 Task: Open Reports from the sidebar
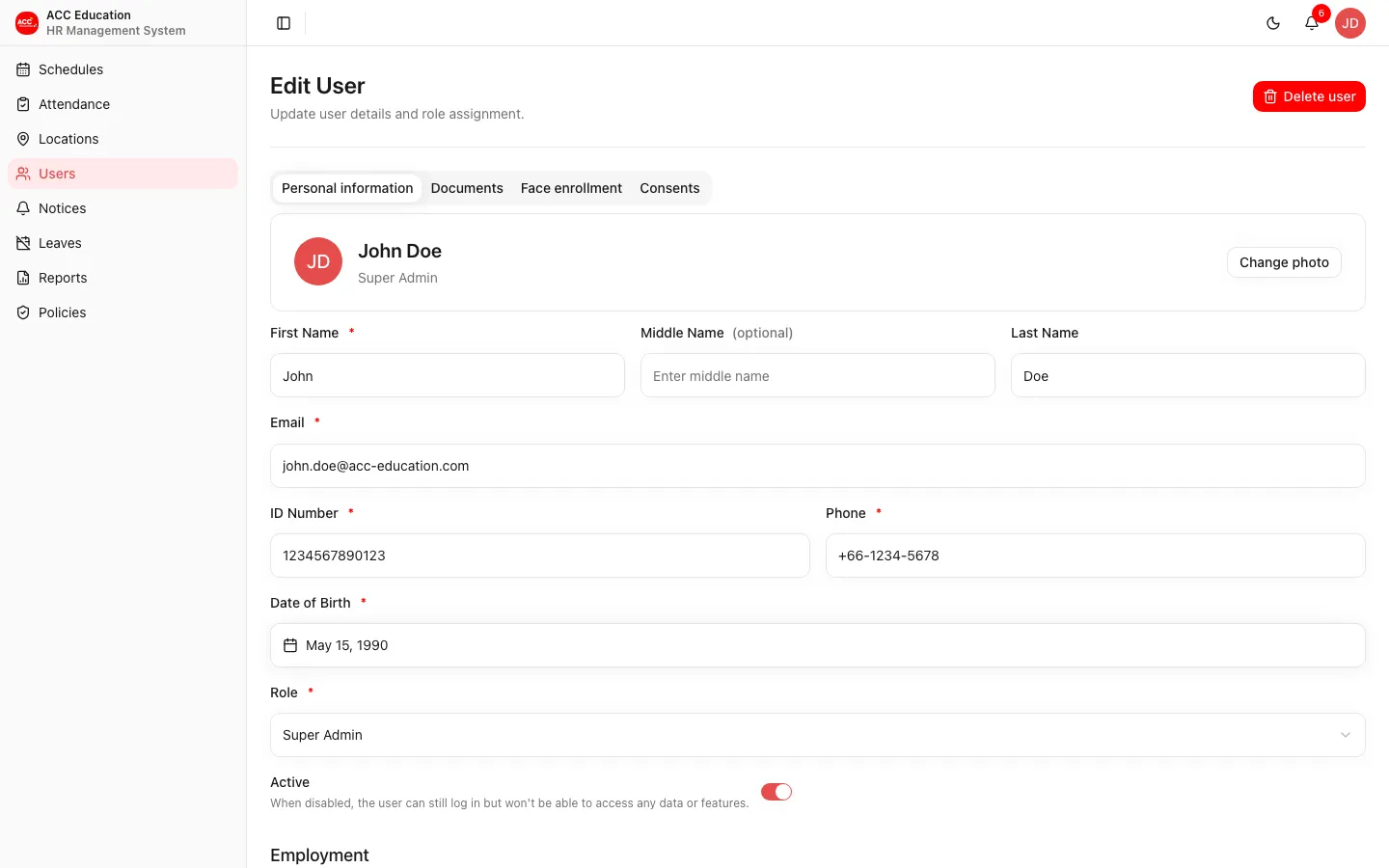pyautogui.click(x=123, y=278)
